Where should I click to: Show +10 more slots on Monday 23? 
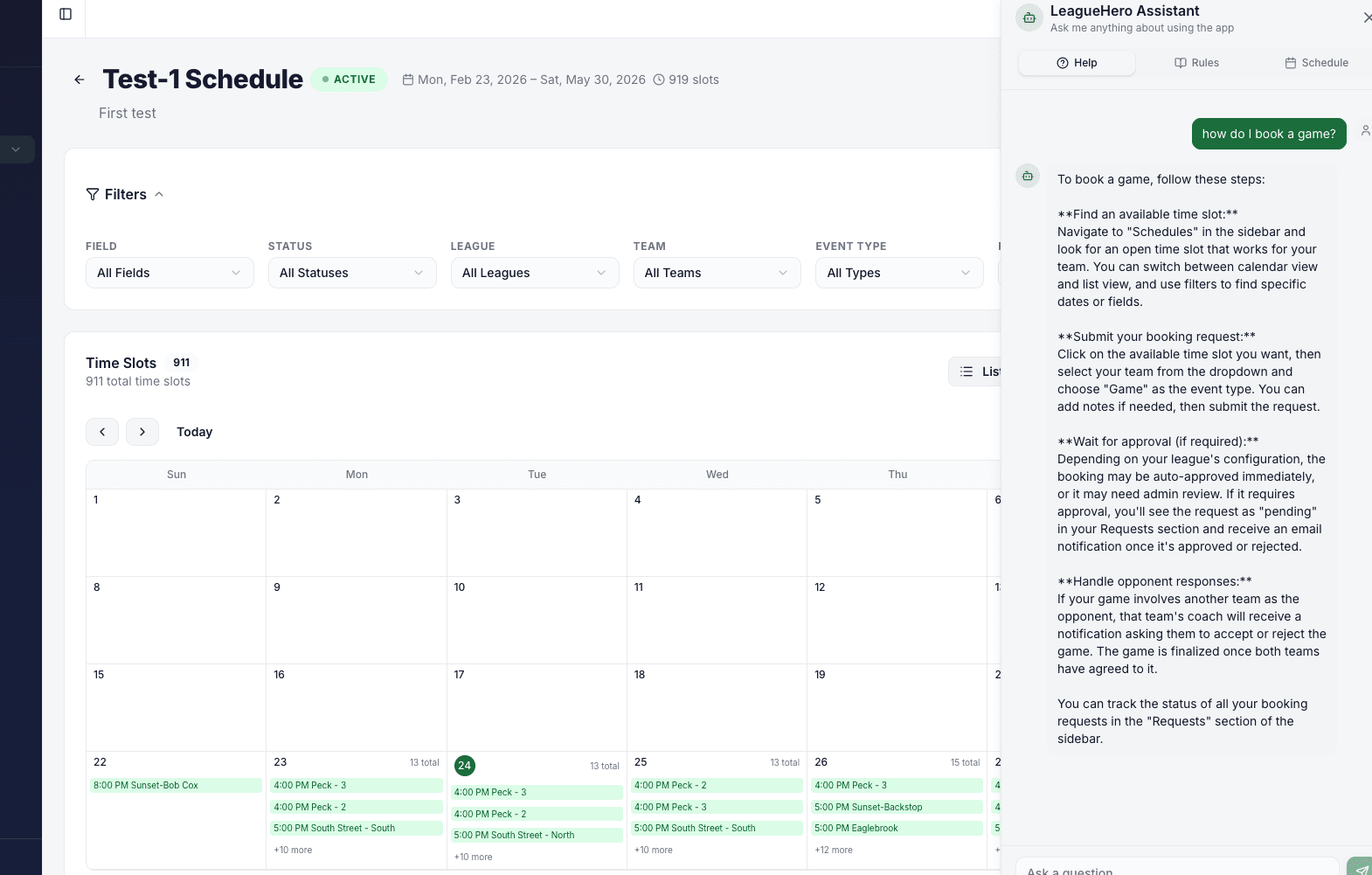click(x=293, y=850)
